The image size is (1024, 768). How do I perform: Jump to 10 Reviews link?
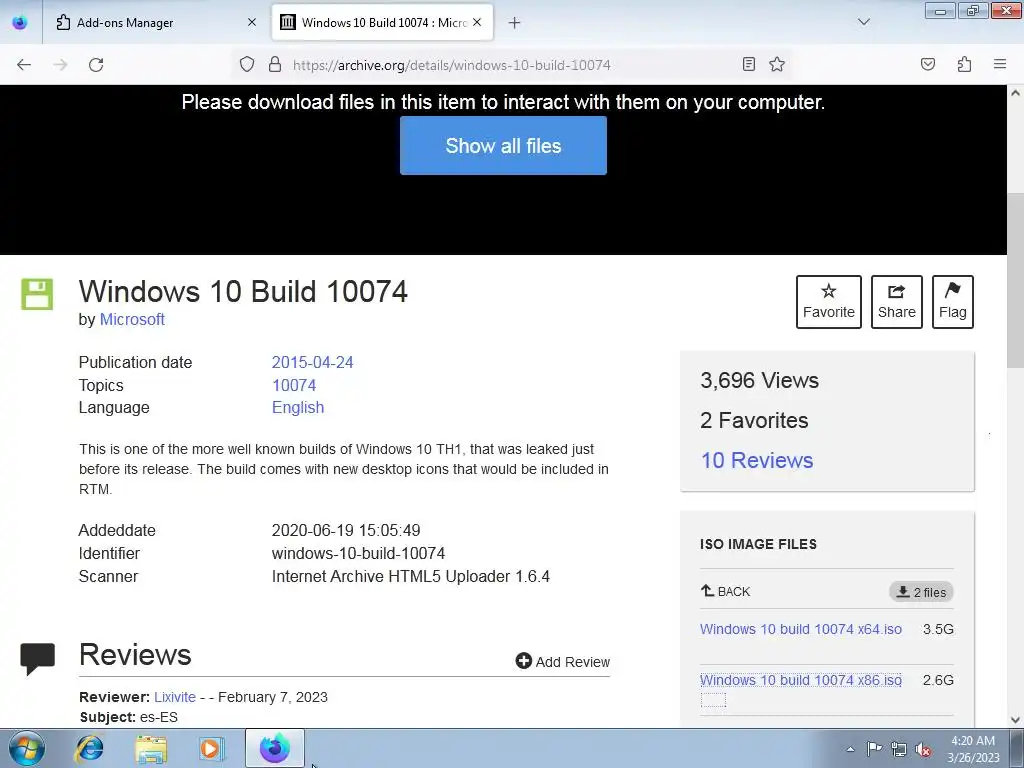[x=757, y=460]
